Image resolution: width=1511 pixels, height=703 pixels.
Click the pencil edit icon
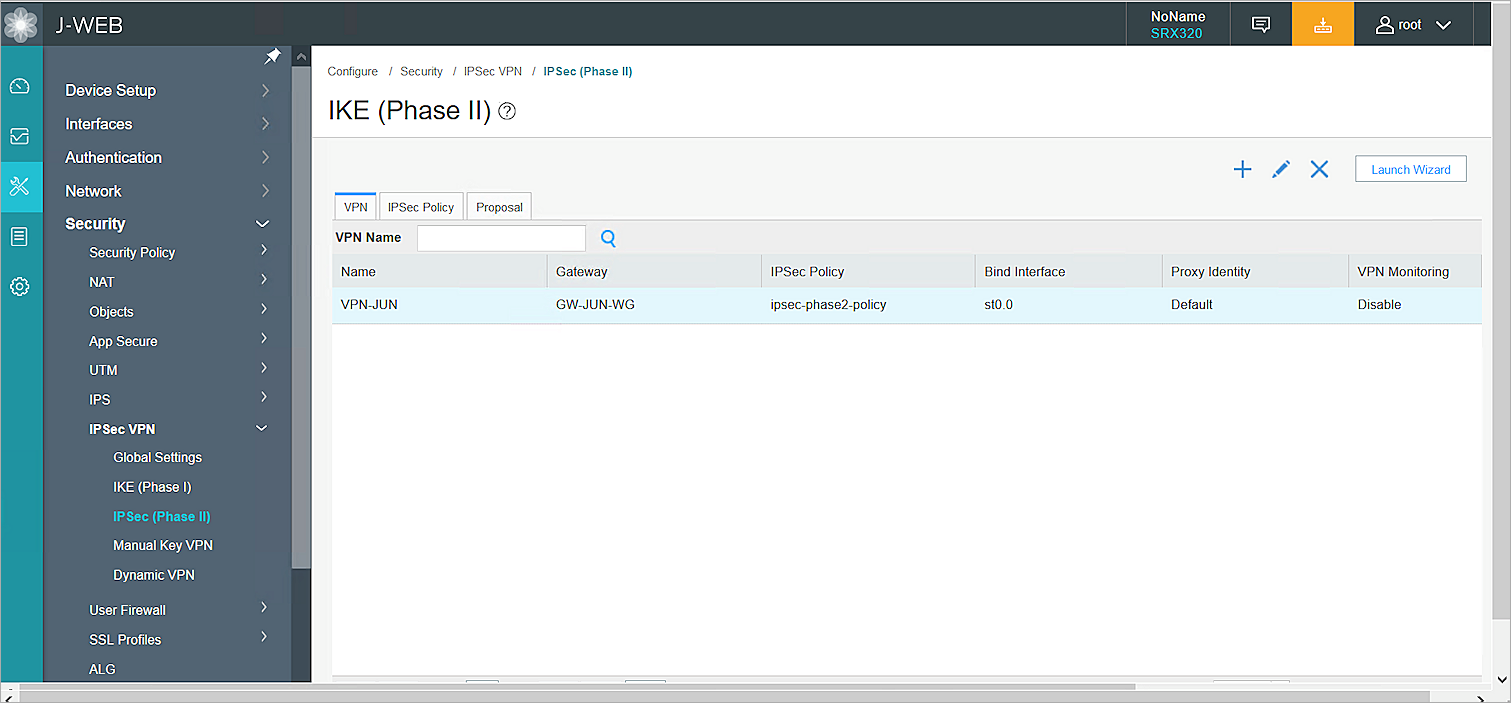coord(1280,170)
